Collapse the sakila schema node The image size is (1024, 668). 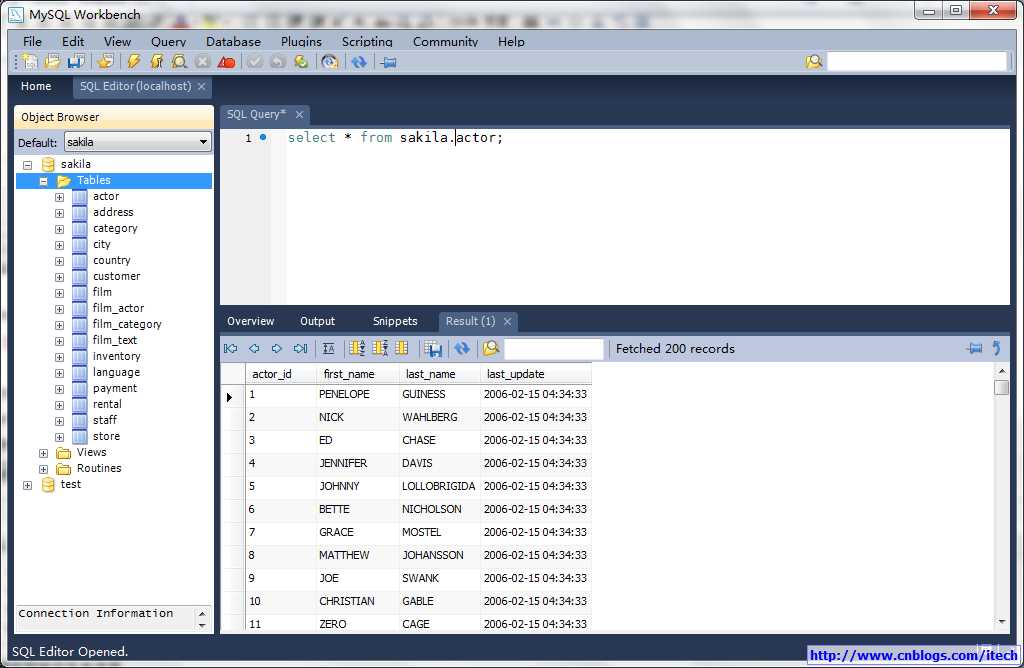27,165
